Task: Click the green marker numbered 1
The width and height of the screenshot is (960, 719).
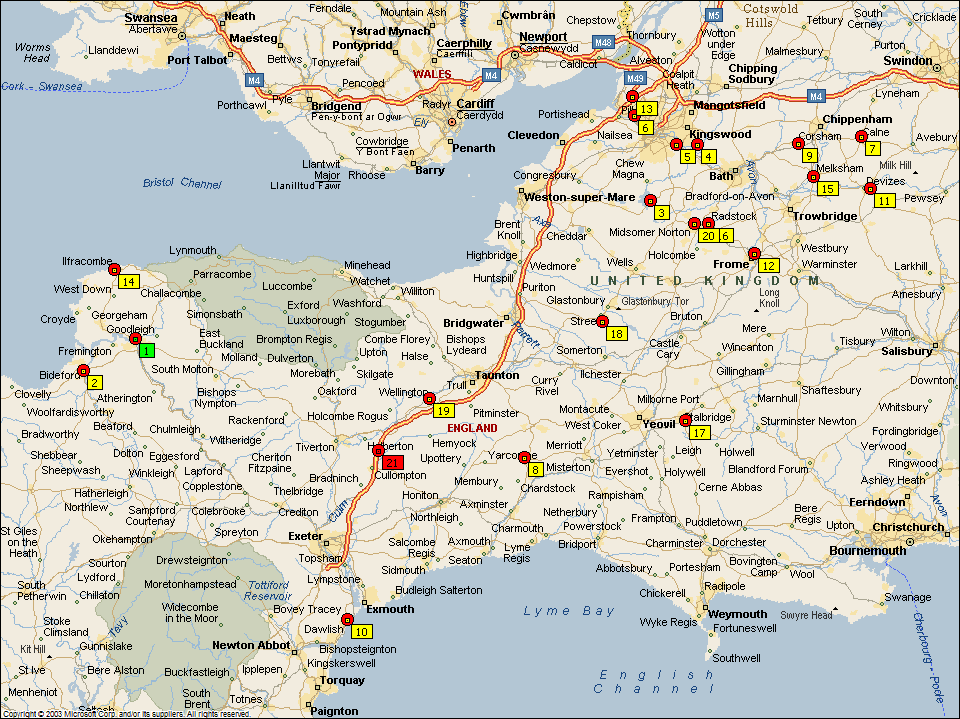Action: point(146,350)
